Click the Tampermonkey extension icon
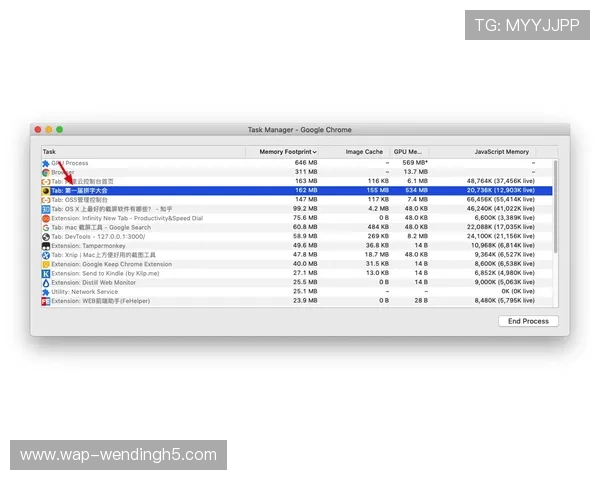Image resolution: width=600 pixels, height=480 pixels. click(x=46, y=245)
